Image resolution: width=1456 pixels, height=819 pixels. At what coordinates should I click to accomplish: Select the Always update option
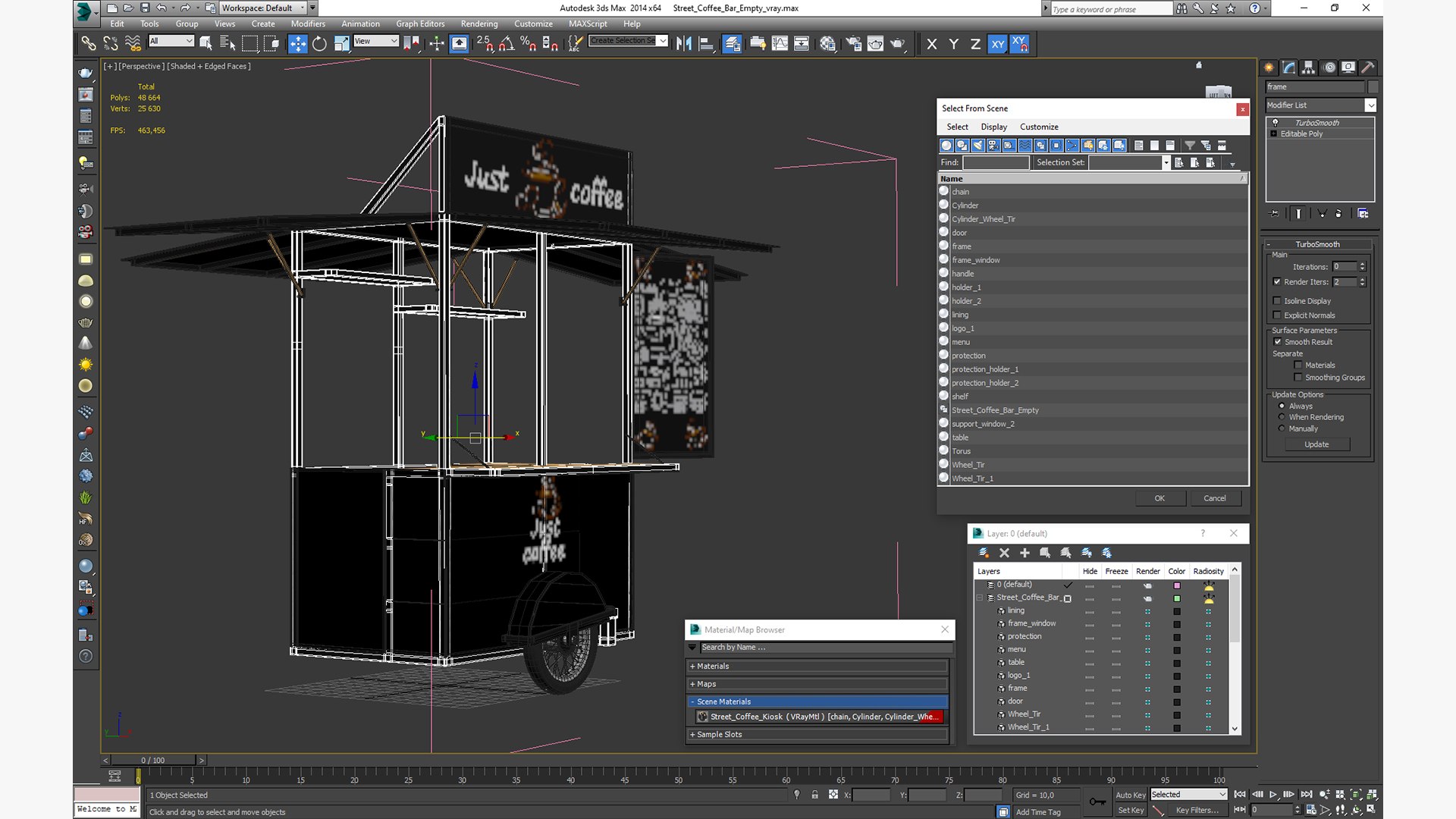[x=1282, y=406]
